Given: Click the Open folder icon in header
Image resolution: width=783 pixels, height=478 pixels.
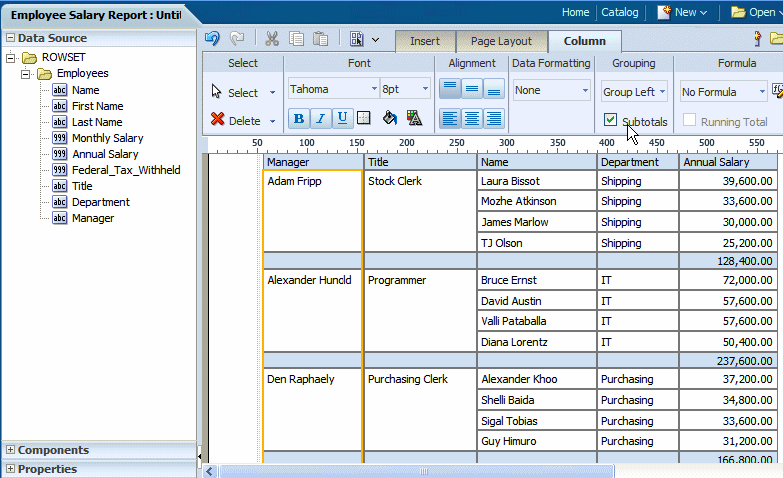Looking at the screenshot, I should coord(738,12).
